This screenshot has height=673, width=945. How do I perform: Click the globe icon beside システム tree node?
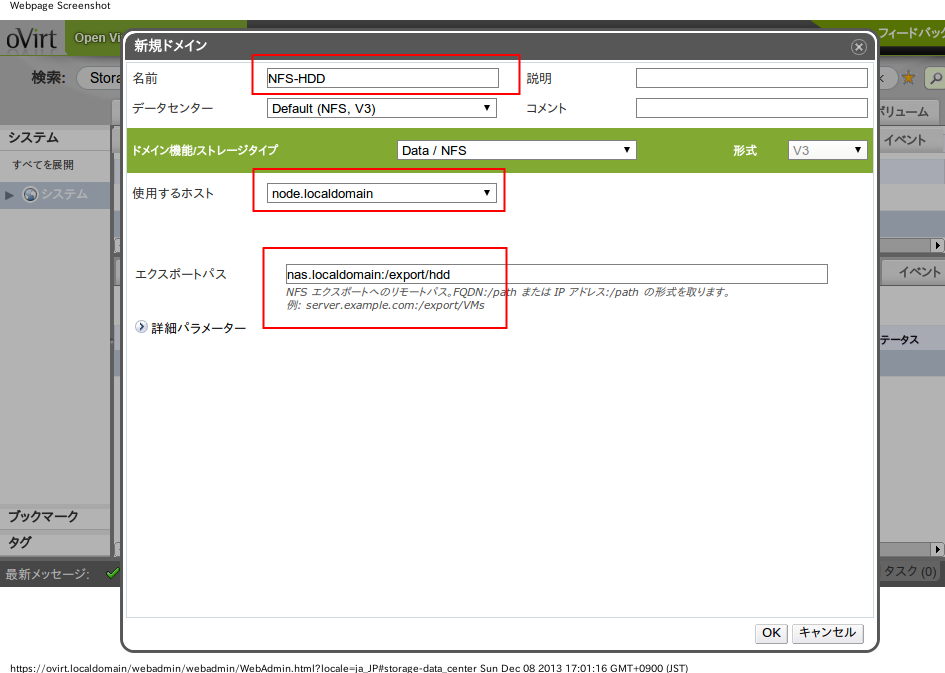pos(30,194)
